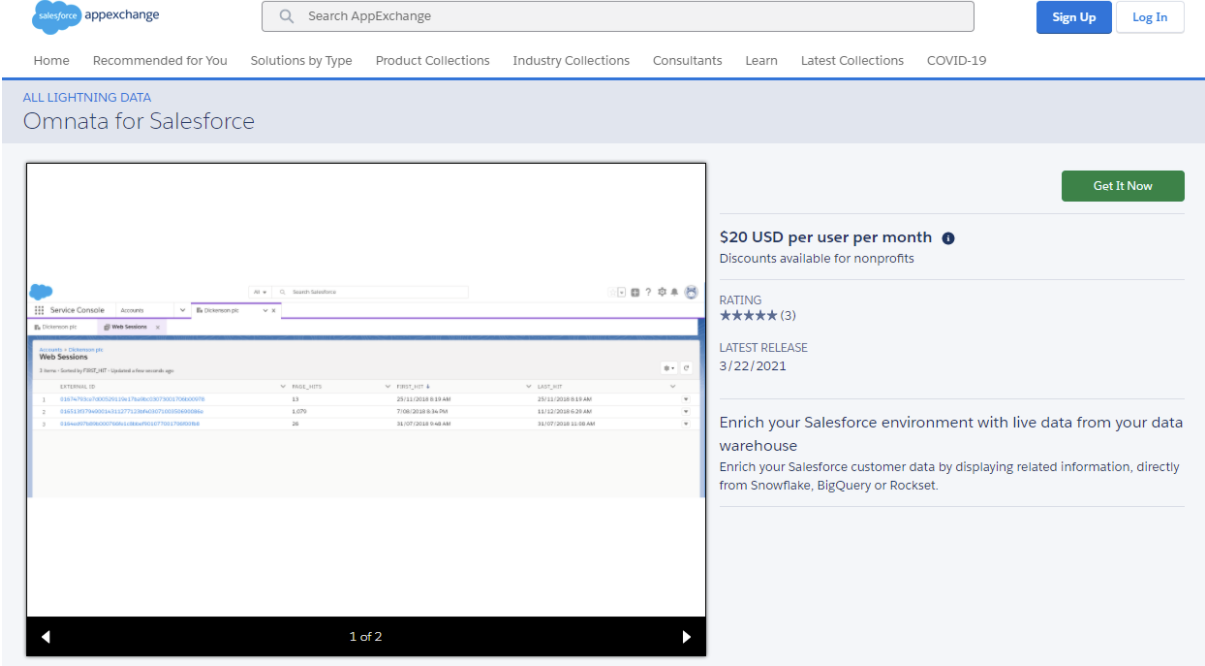Screen dimensions: 1205x666
Task: Click the Sign Up button
Action: (1074, 17)
